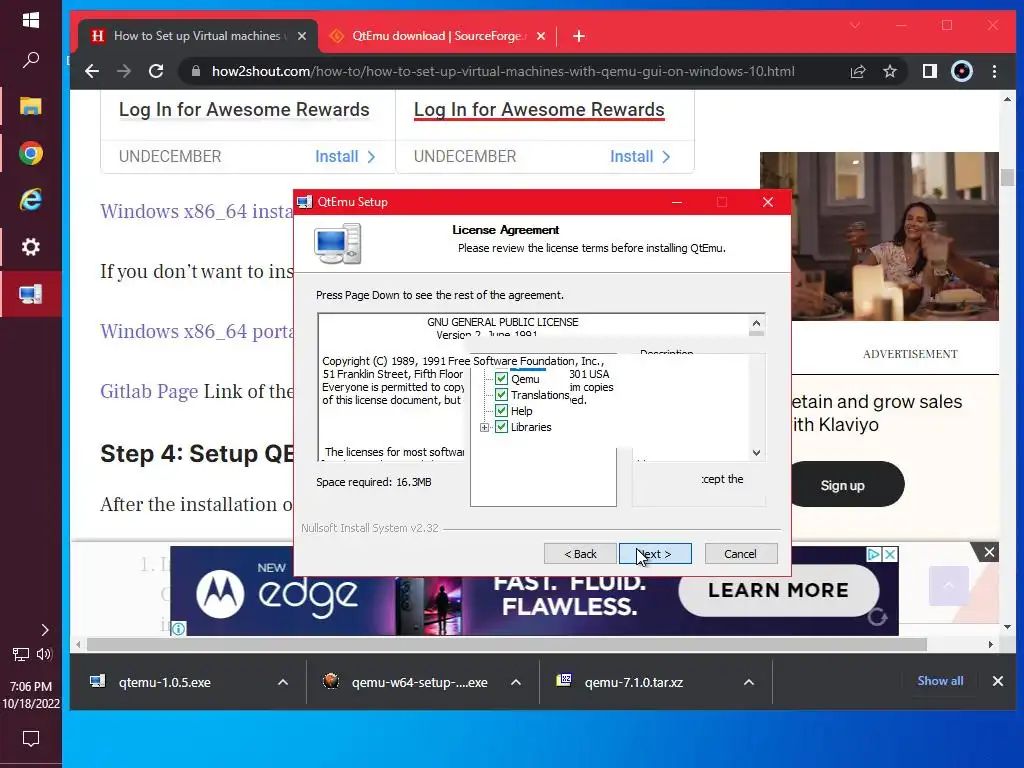Open qtemu-1.0.5.exe download options arrow
Image resolution: width=1024 pixels, height=768 pixels.
[283, 682]
